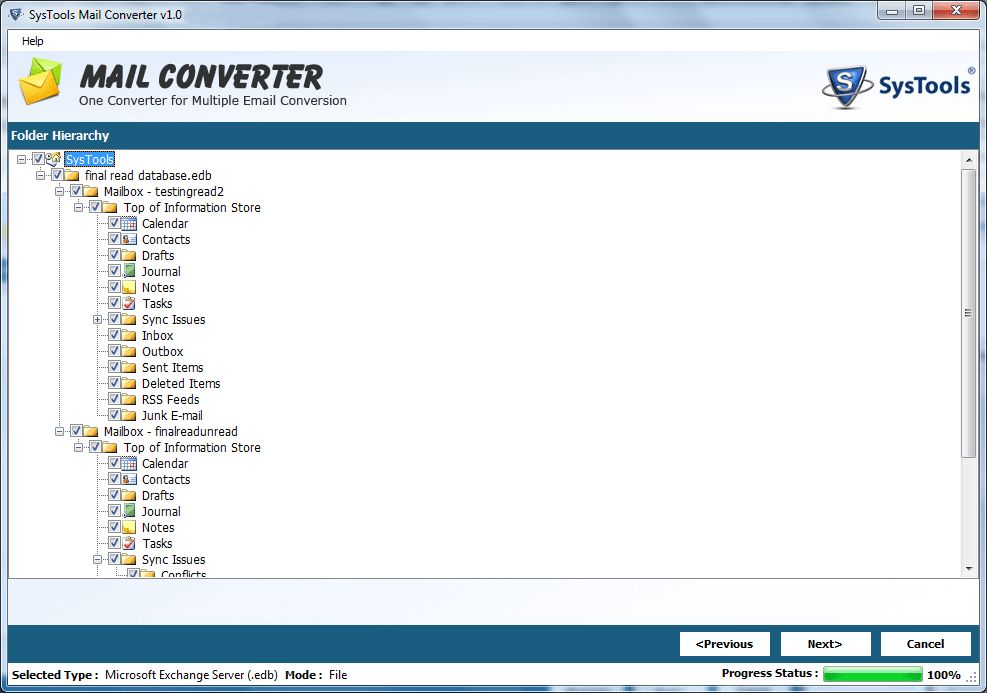This screenshot has width=987, height=693.
Task: Uncheck Drafts checkbox under testingread2 mailbox
Action: pos(114,254)
